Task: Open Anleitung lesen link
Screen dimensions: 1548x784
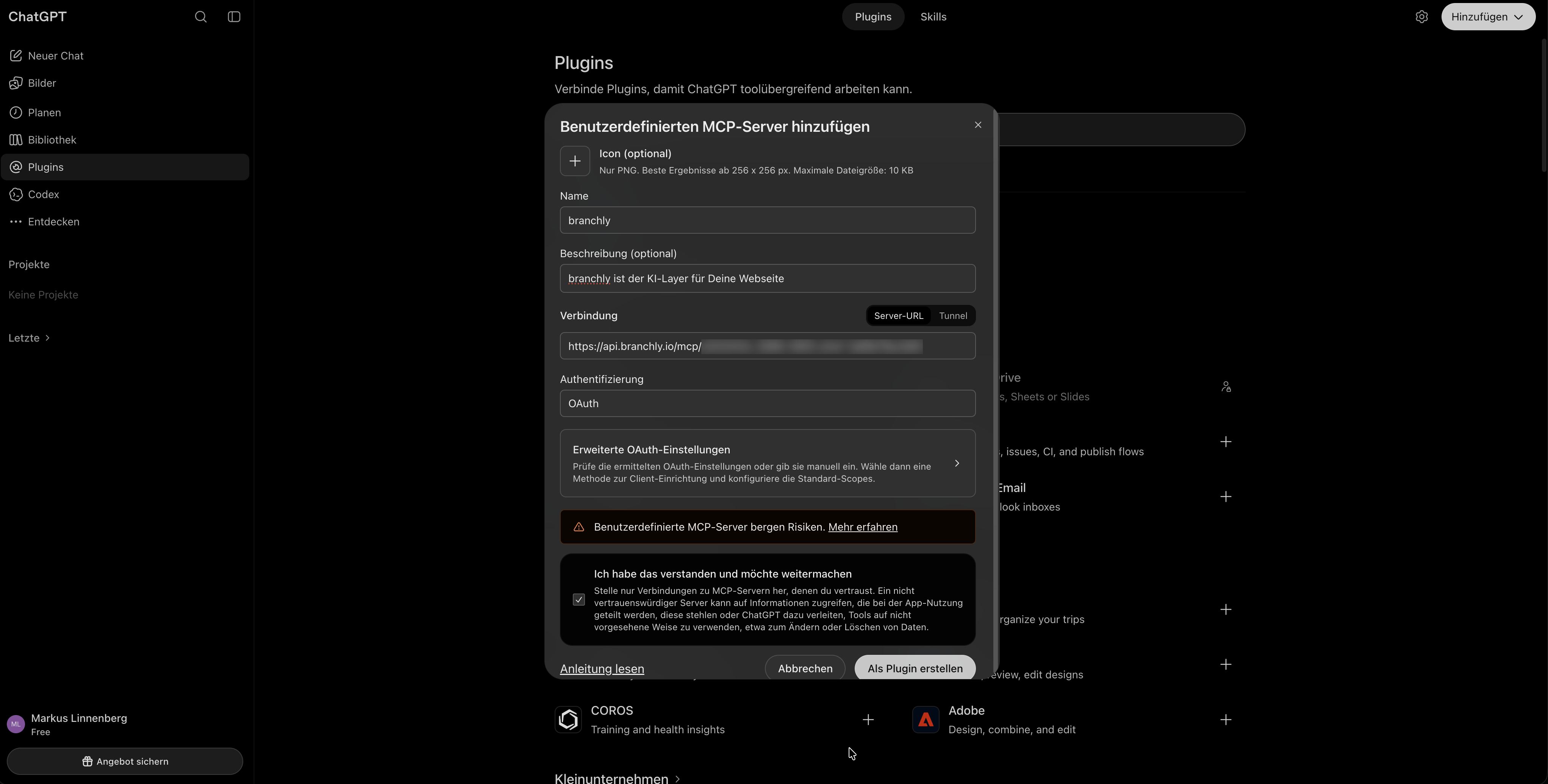Action: click(x=602, y=668)
